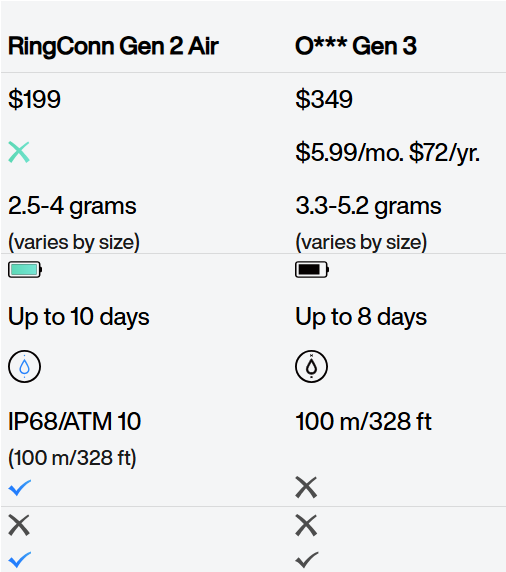This screenshot has height=572, width=506.
Task: Click the $5.99/mo. $72/yr. subscription text
Action: 387,153
